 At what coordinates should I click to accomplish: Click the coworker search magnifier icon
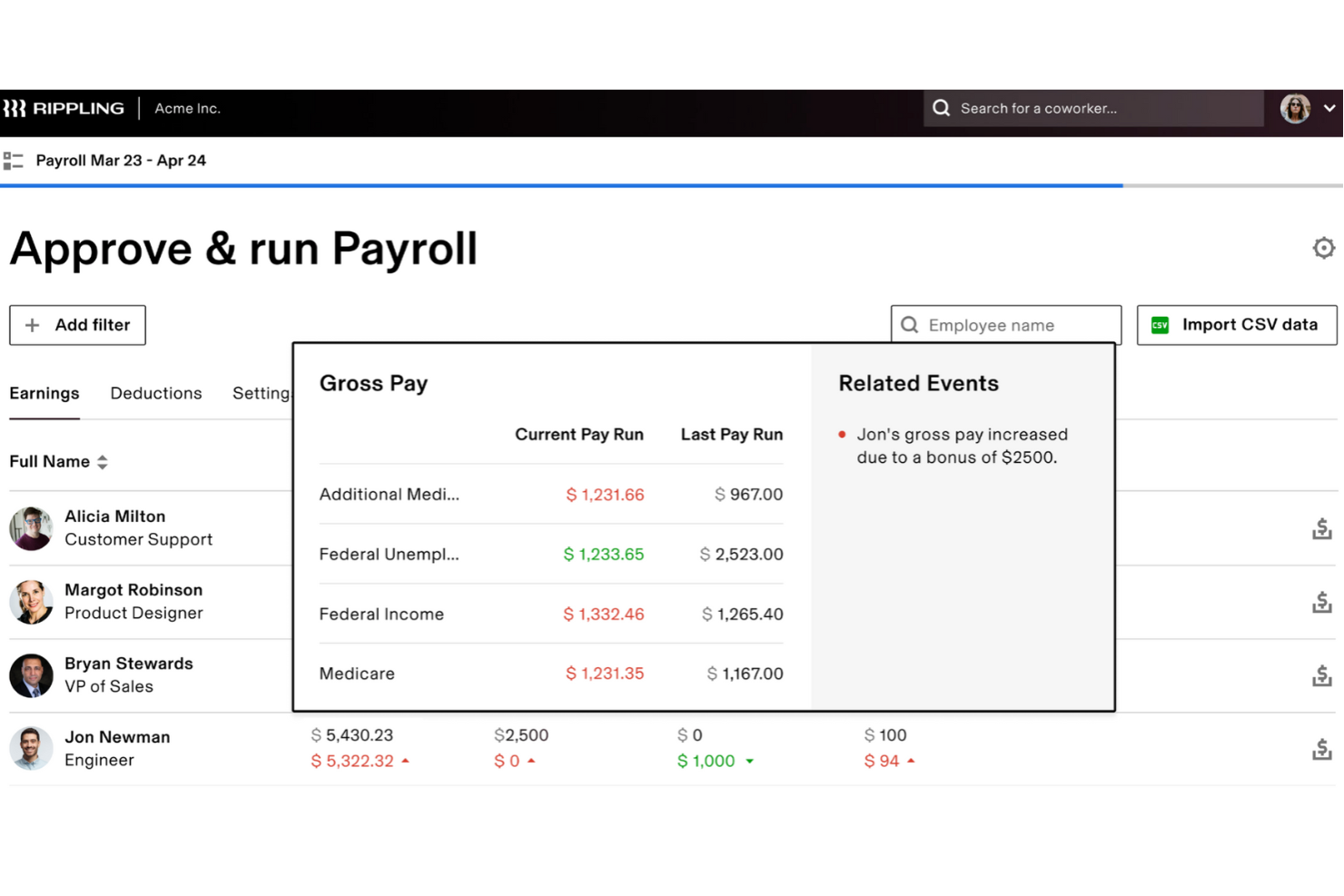(x=942, y=108)
